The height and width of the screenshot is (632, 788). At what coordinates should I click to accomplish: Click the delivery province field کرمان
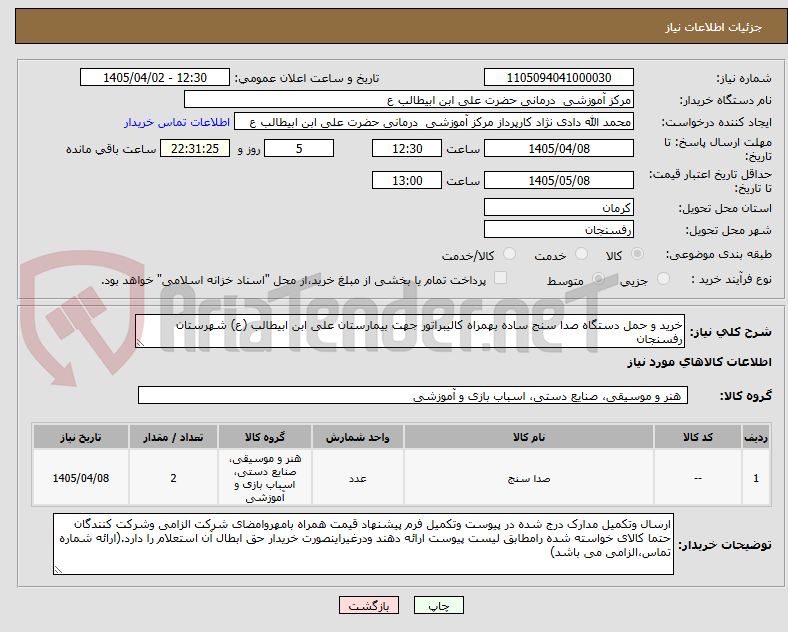click(x=559, y=207)
